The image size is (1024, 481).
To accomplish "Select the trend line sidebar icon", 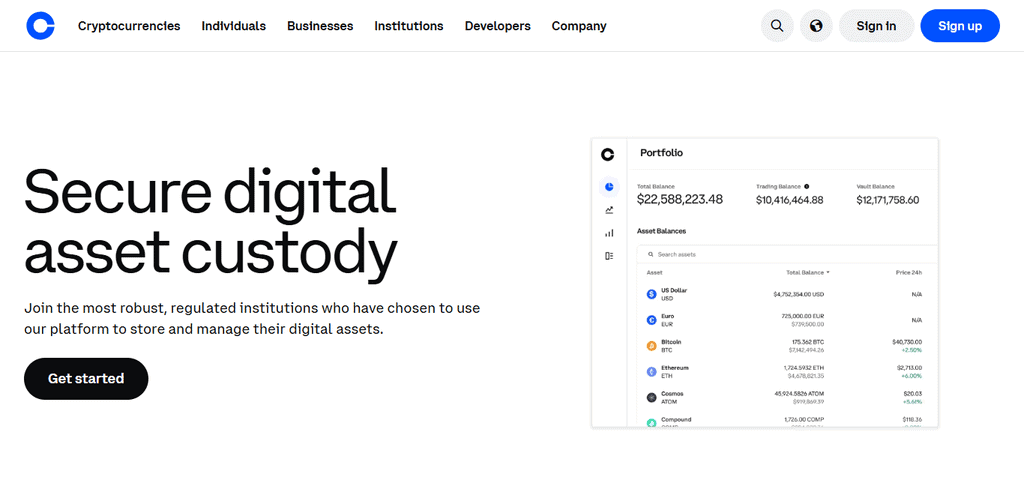I will (x=609, y=210).
